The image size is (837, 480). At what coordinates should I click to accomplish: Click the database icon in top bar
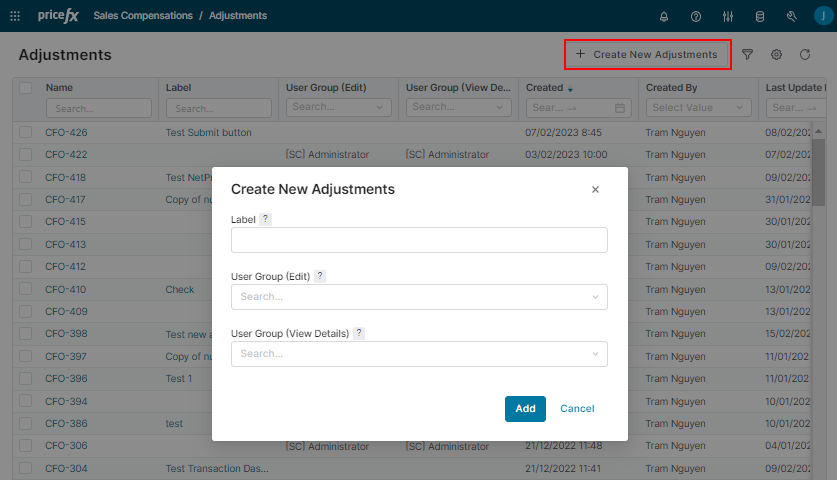pos(759,16)
